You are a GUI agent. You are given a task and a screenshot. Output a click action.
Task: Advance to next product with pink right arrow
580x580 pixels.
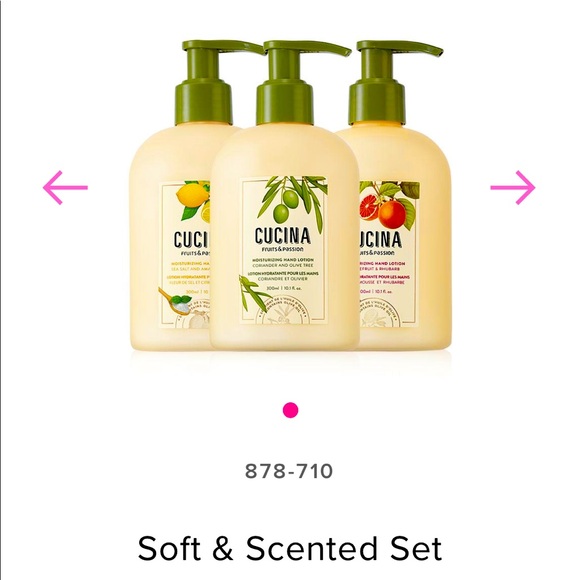(x=513, y=188)
